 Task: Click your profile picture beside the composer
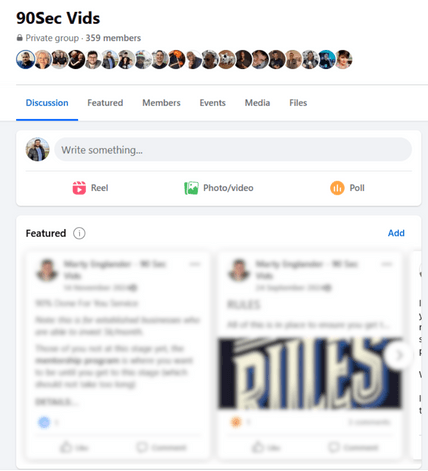[x=38, y=149]
